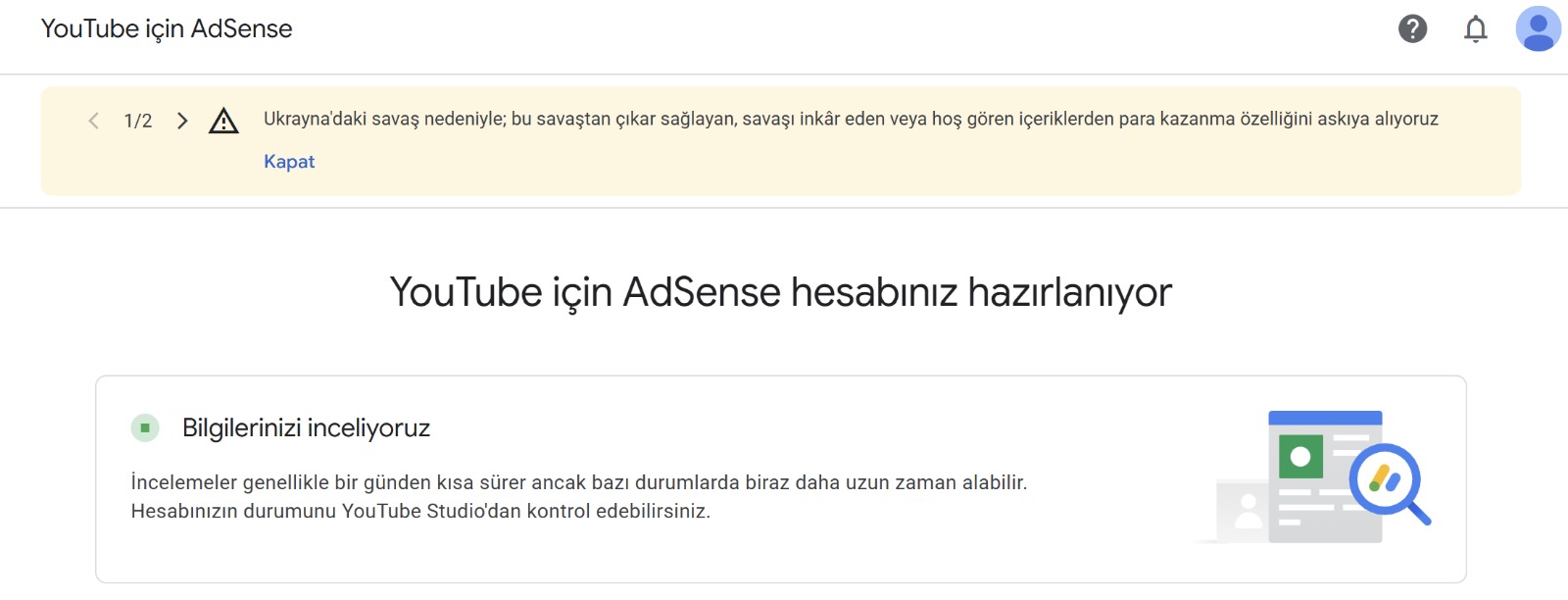The image size is (1568, 600).
Task: Click the Ukrayna'daki savaş alert message text
Action: [851, 119]
